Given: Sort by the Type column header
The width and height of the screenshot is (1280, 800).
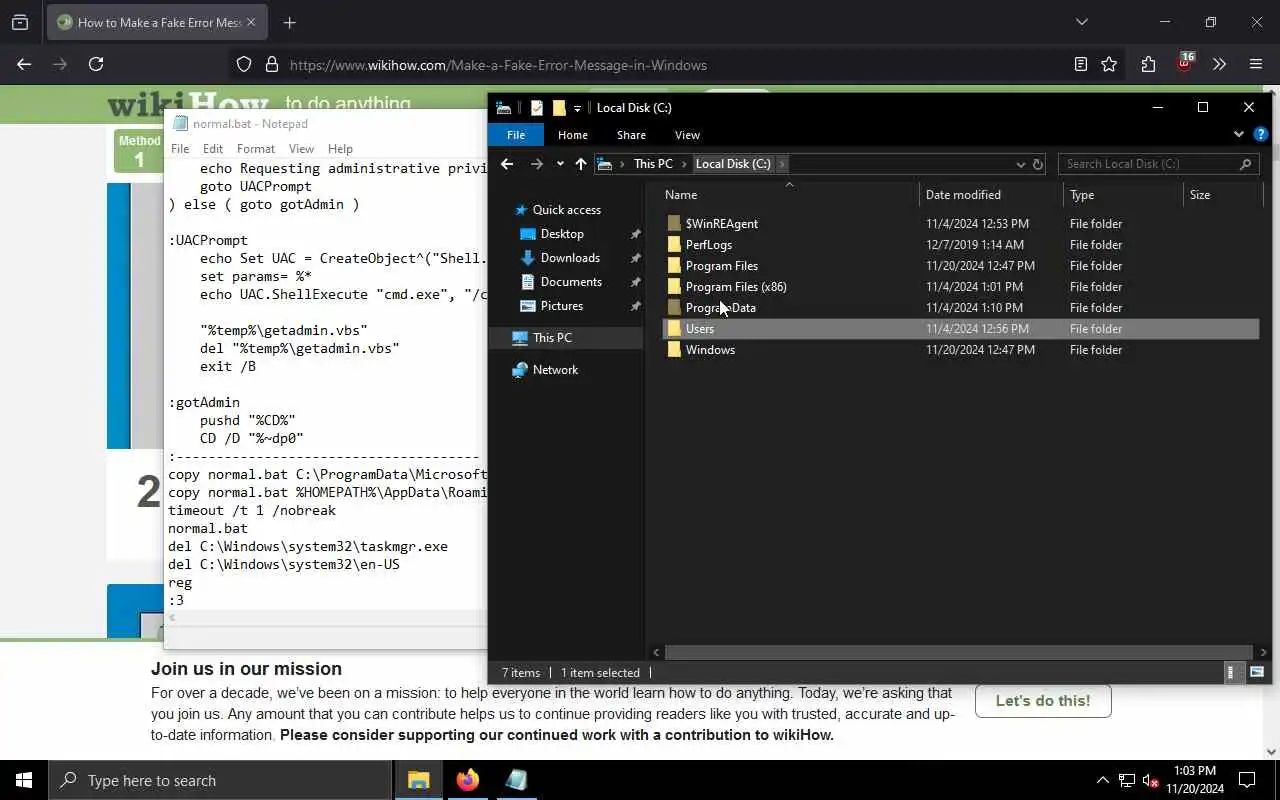Looking at the screenshot, I should [1082, 195].
